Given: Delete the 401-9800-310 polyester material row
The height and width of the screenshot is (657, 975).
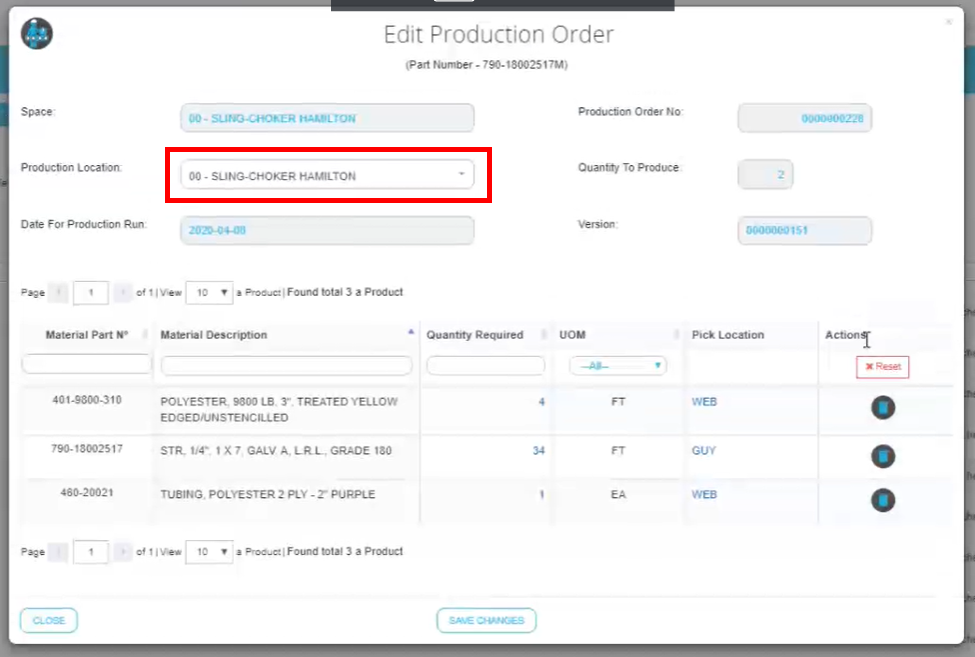Looking at the screenshot, I should pos(882,408).
